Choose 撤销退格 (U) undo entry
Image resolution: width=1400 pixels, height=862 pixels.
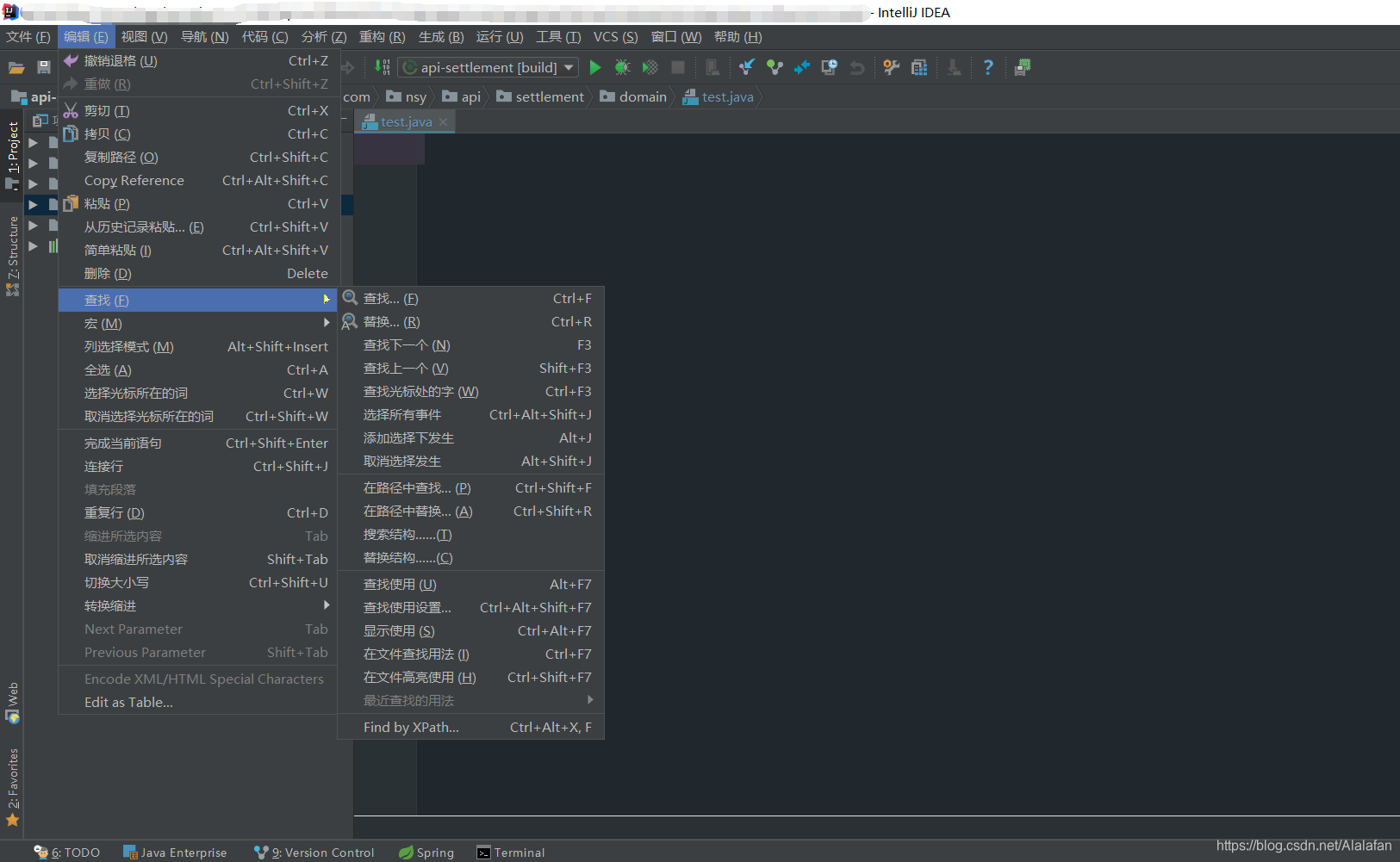tap(197, 61)
